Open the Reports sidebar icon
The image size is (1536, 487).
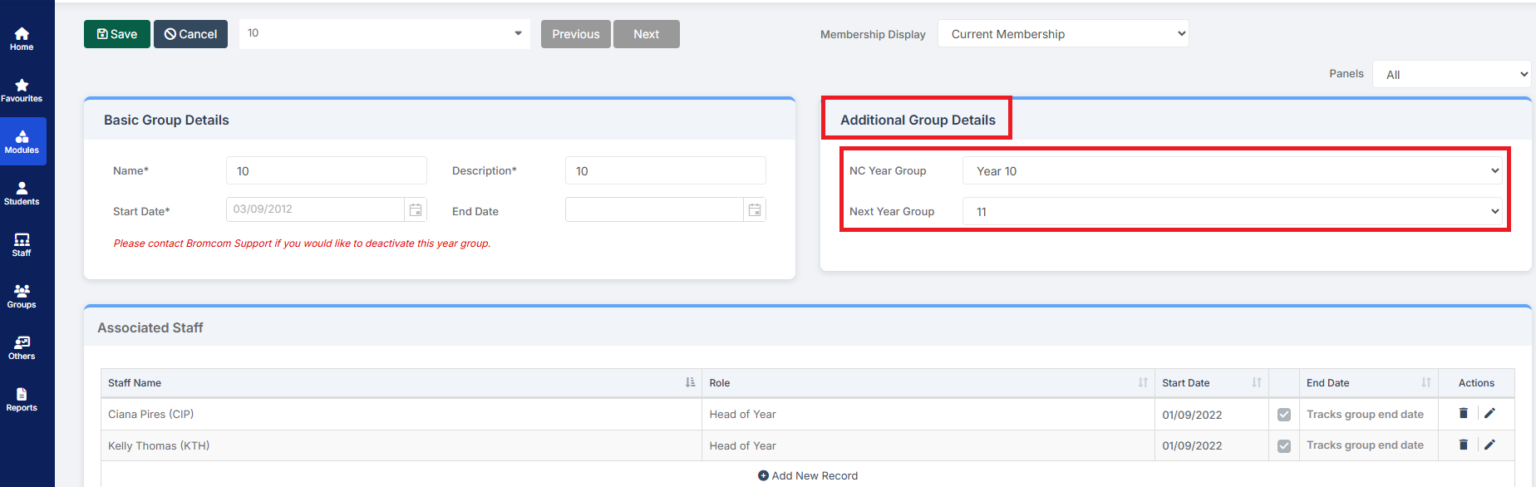click(22, 399)
